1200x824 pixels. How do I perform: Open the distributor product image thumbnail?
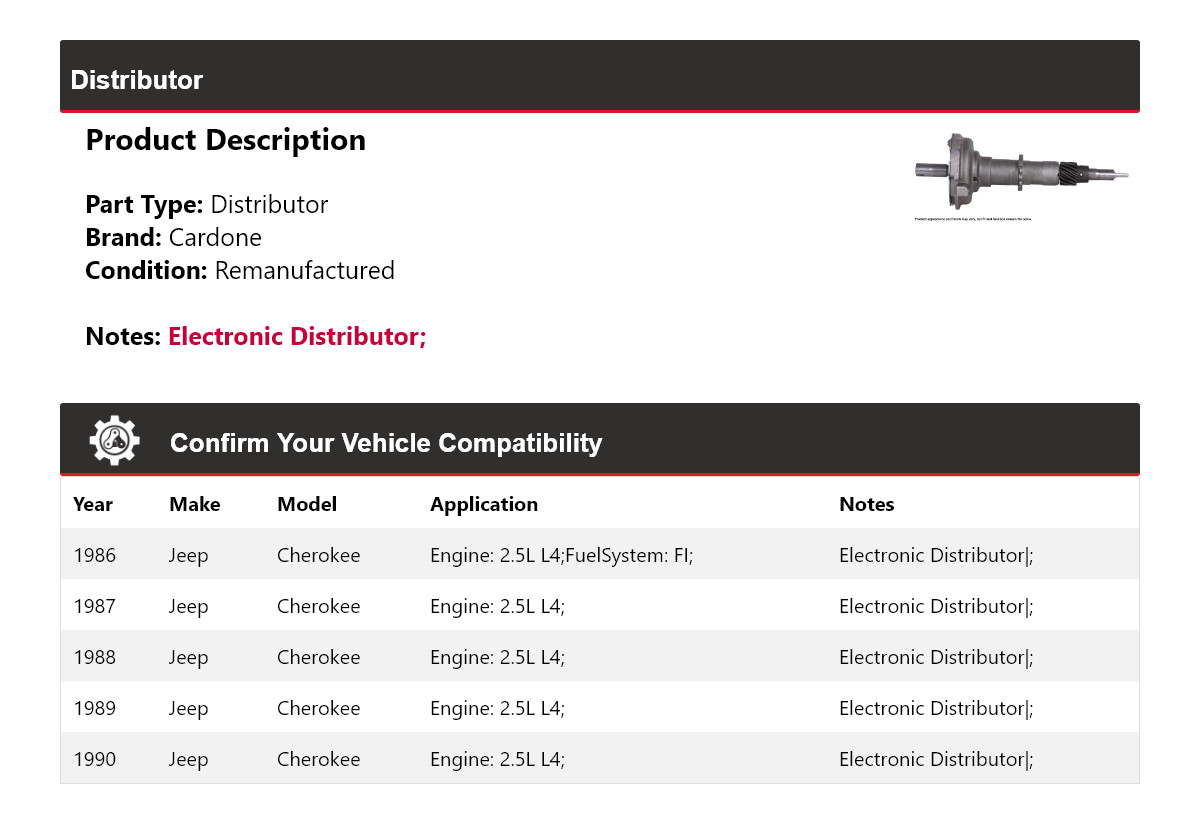tap(1021, 172)
